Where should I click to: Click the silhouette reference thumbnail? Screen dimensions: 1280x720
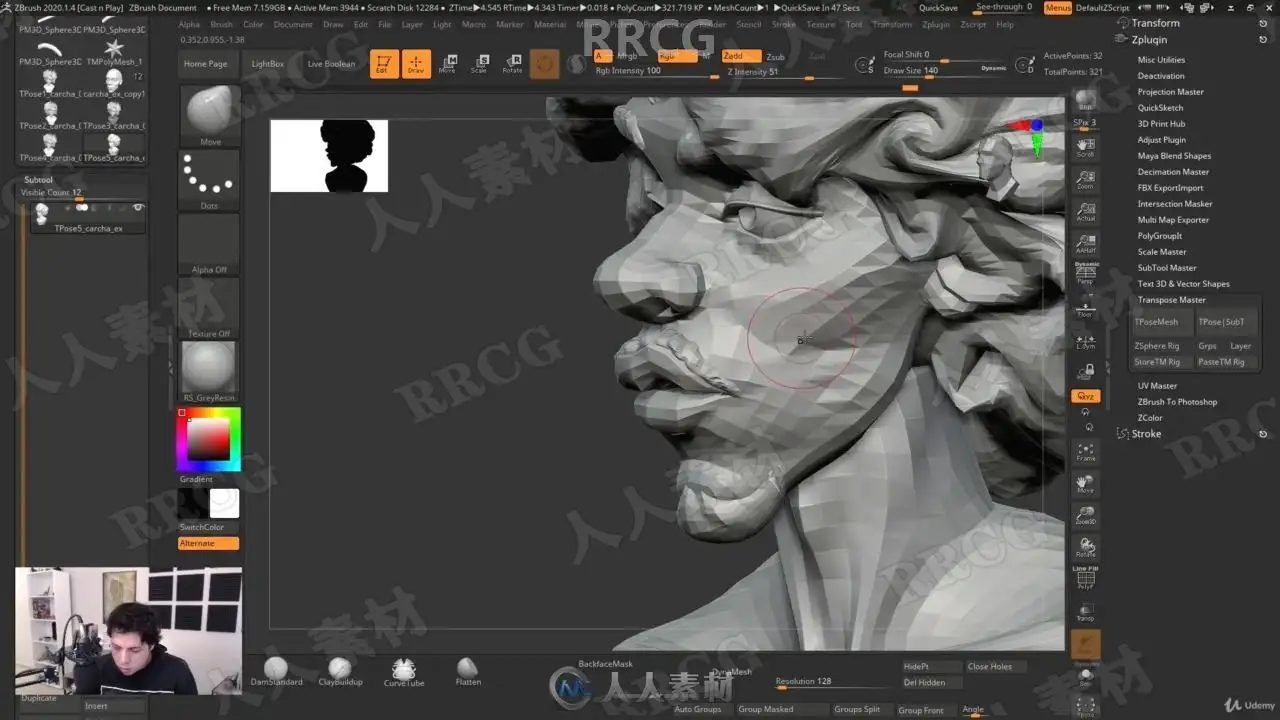pyautogui.click(x=329, y=156)
